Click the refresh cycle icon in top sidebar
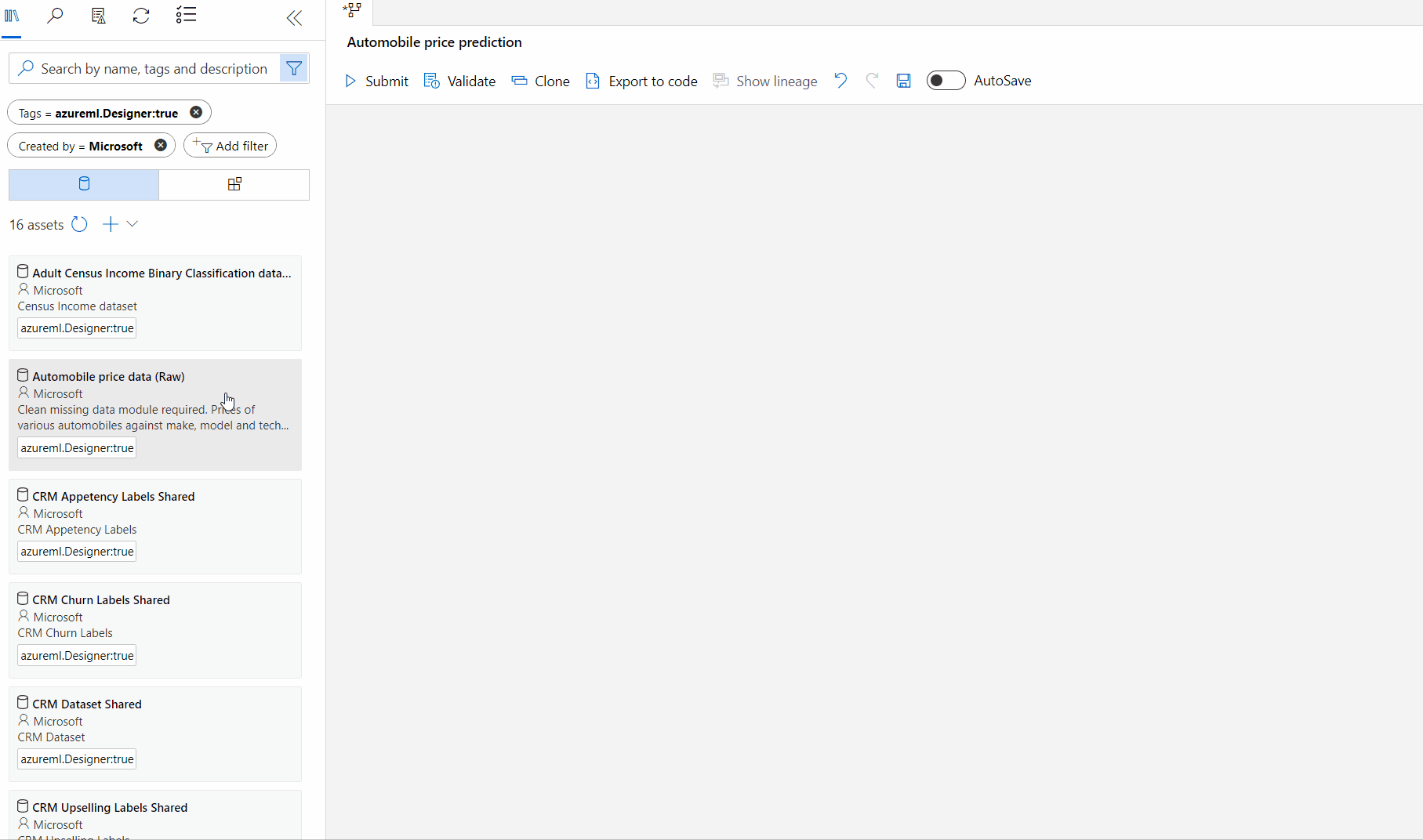 (141, 16)
